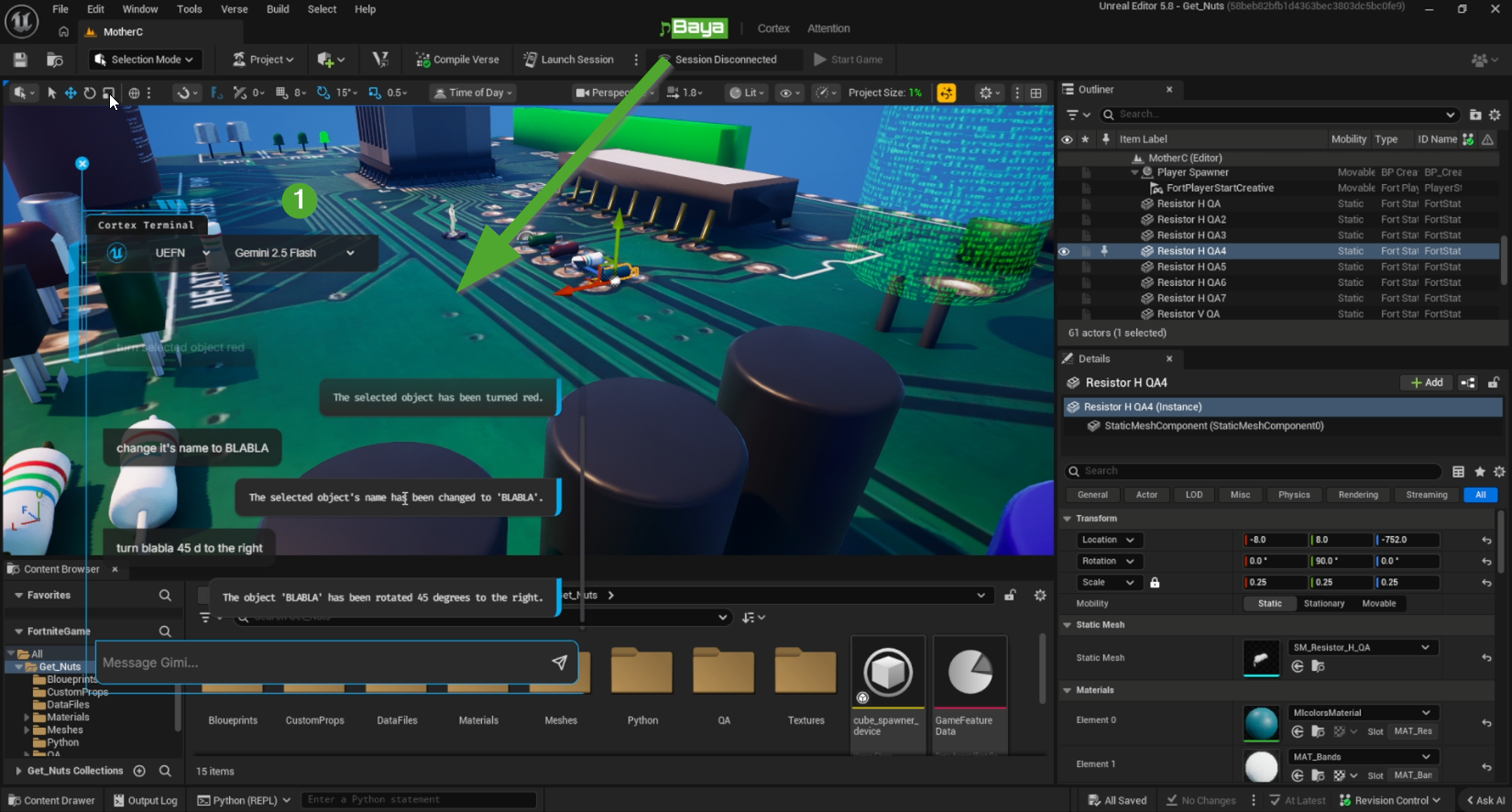Open Outliner settings gear icon
1512x812 pixels.
point(1495,115)
